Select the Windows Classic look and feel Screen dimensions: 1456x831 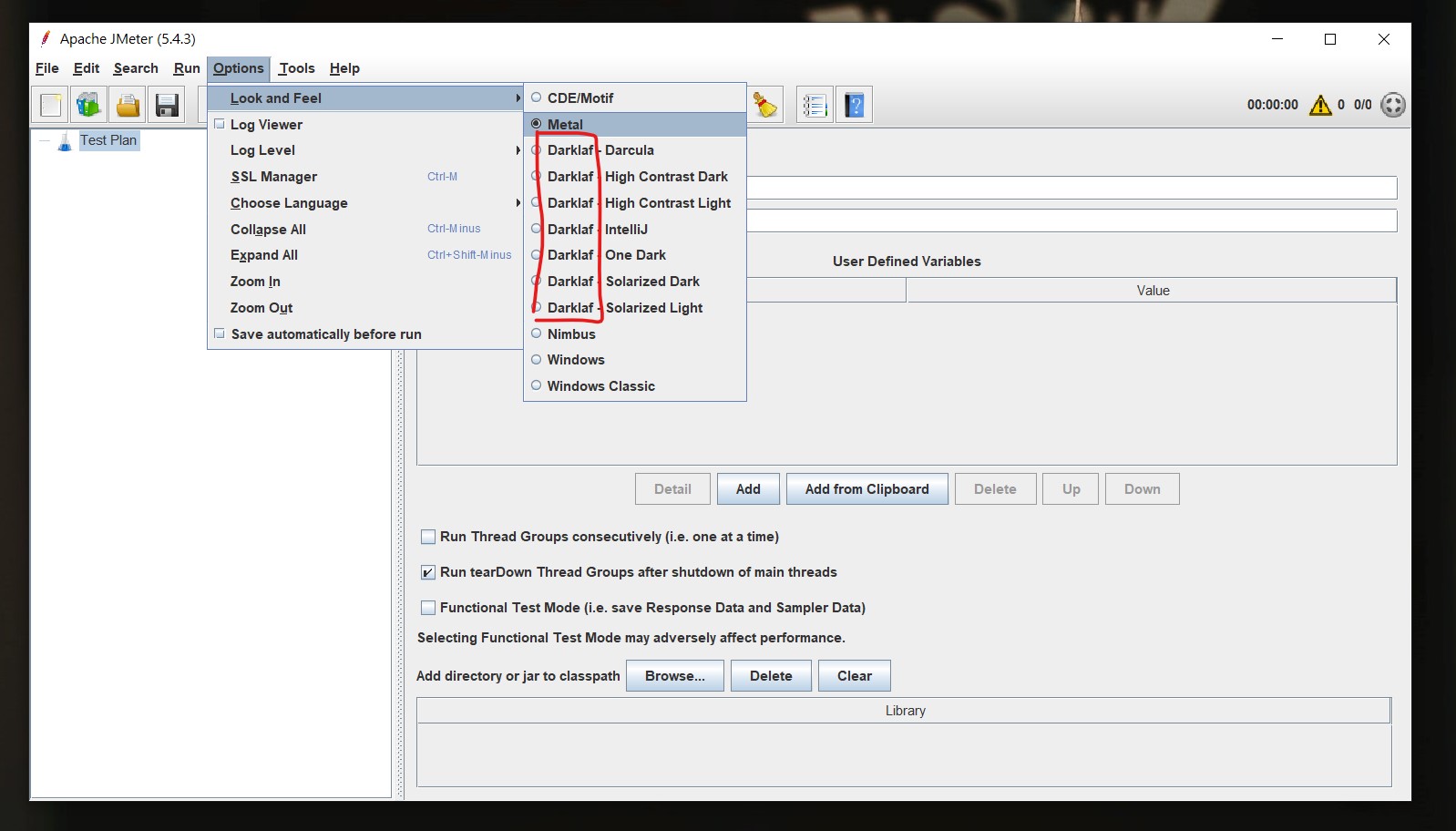click(x=635, y=386)
